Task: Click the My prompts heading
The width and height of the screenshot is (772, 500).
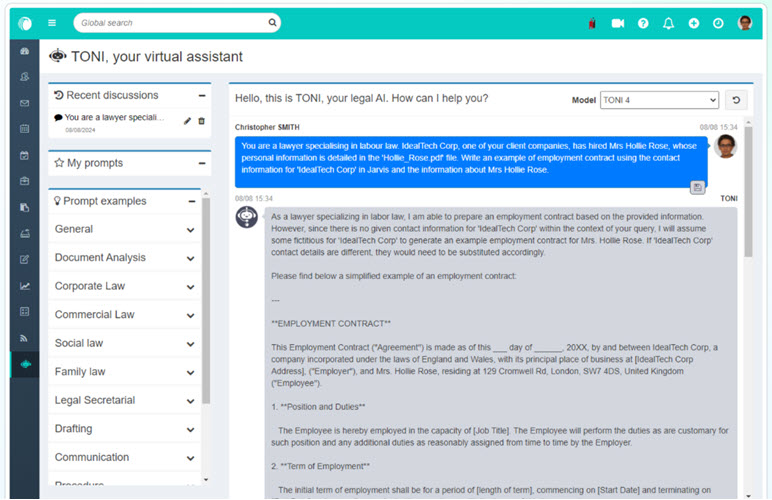Action: point(95,163)
